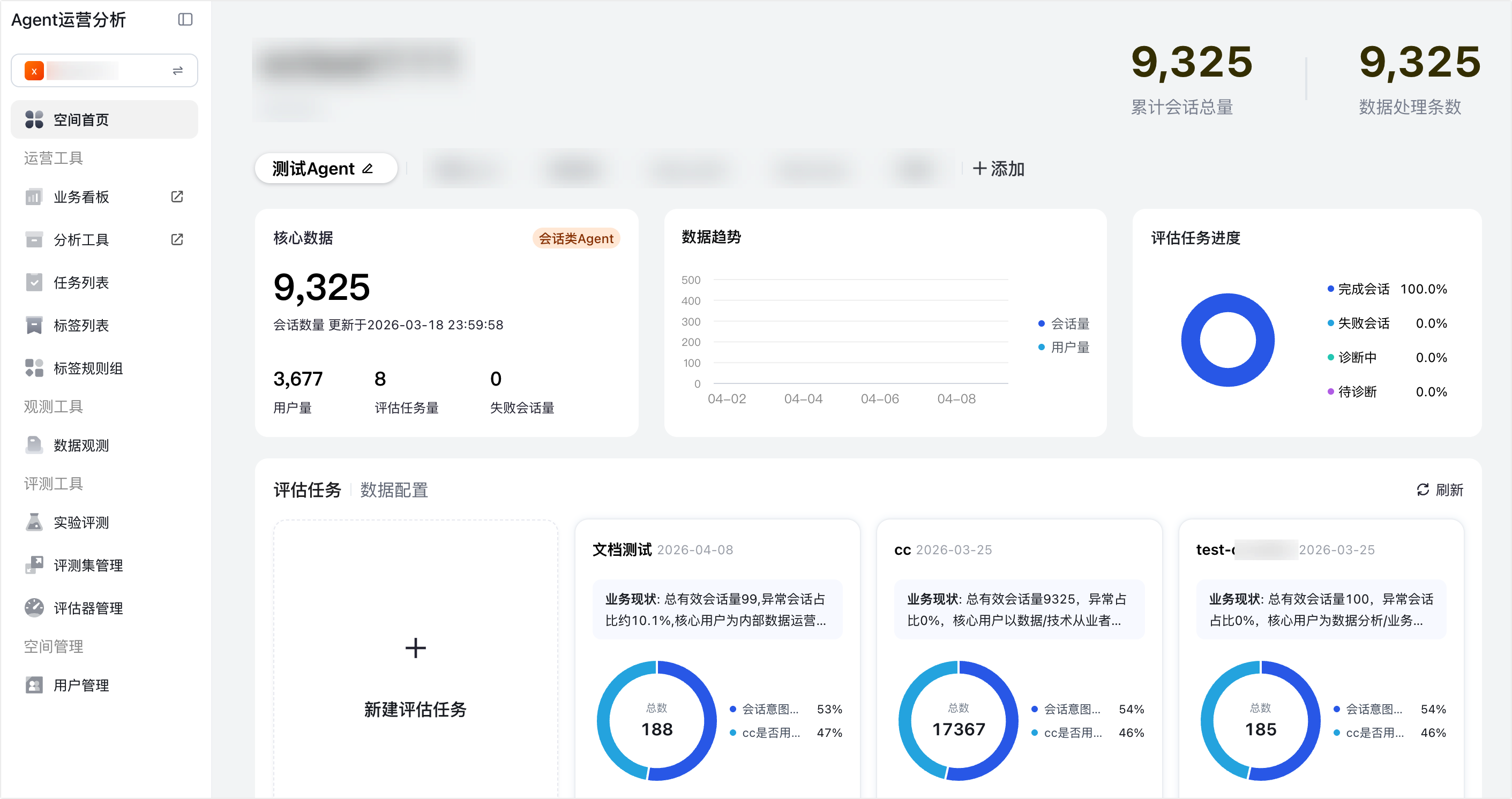Click the 标签规则组 sidebar icon
Viewport: 1512px width, 799px height.
[34, 368]
